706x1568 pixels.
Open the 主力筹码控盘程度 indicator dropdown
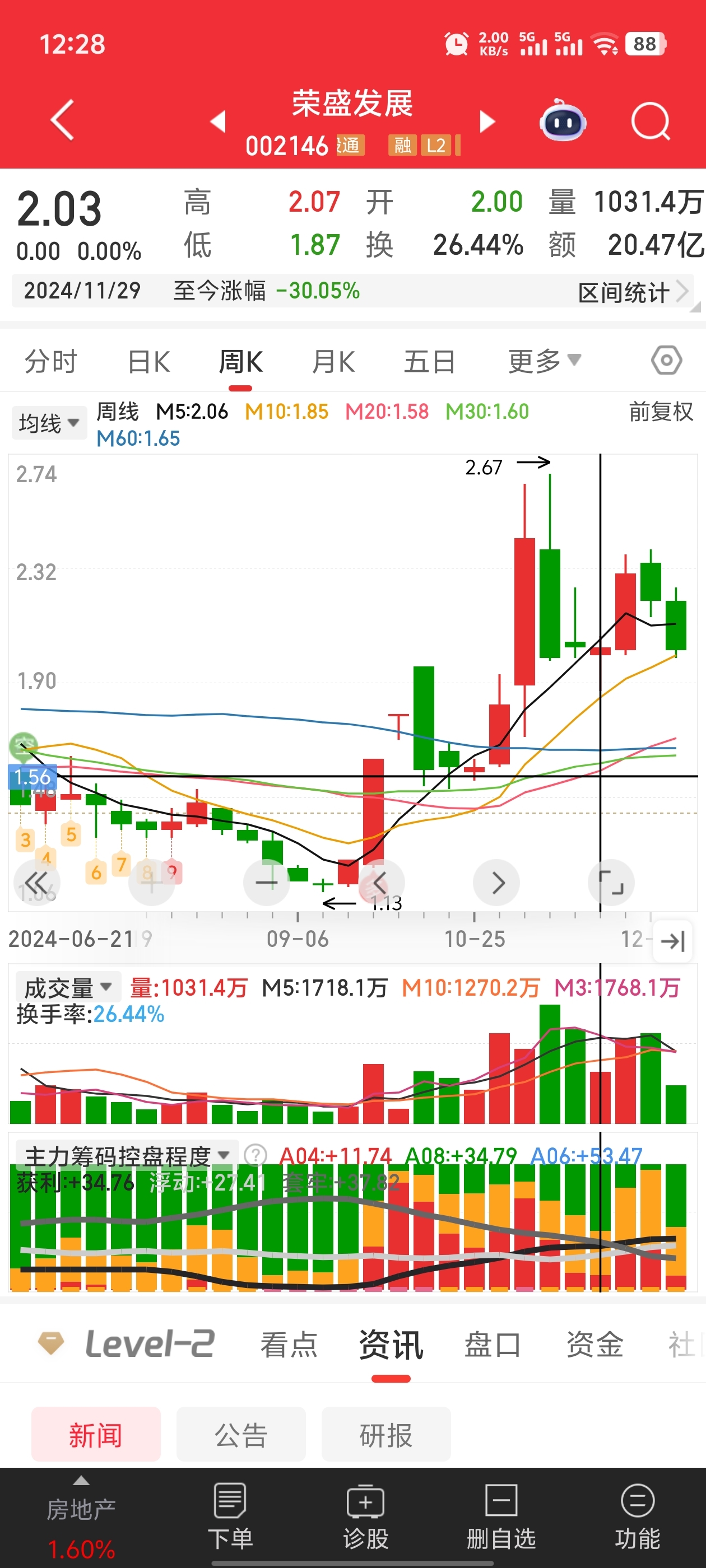pyautogui.click(x=127, y=1155)
